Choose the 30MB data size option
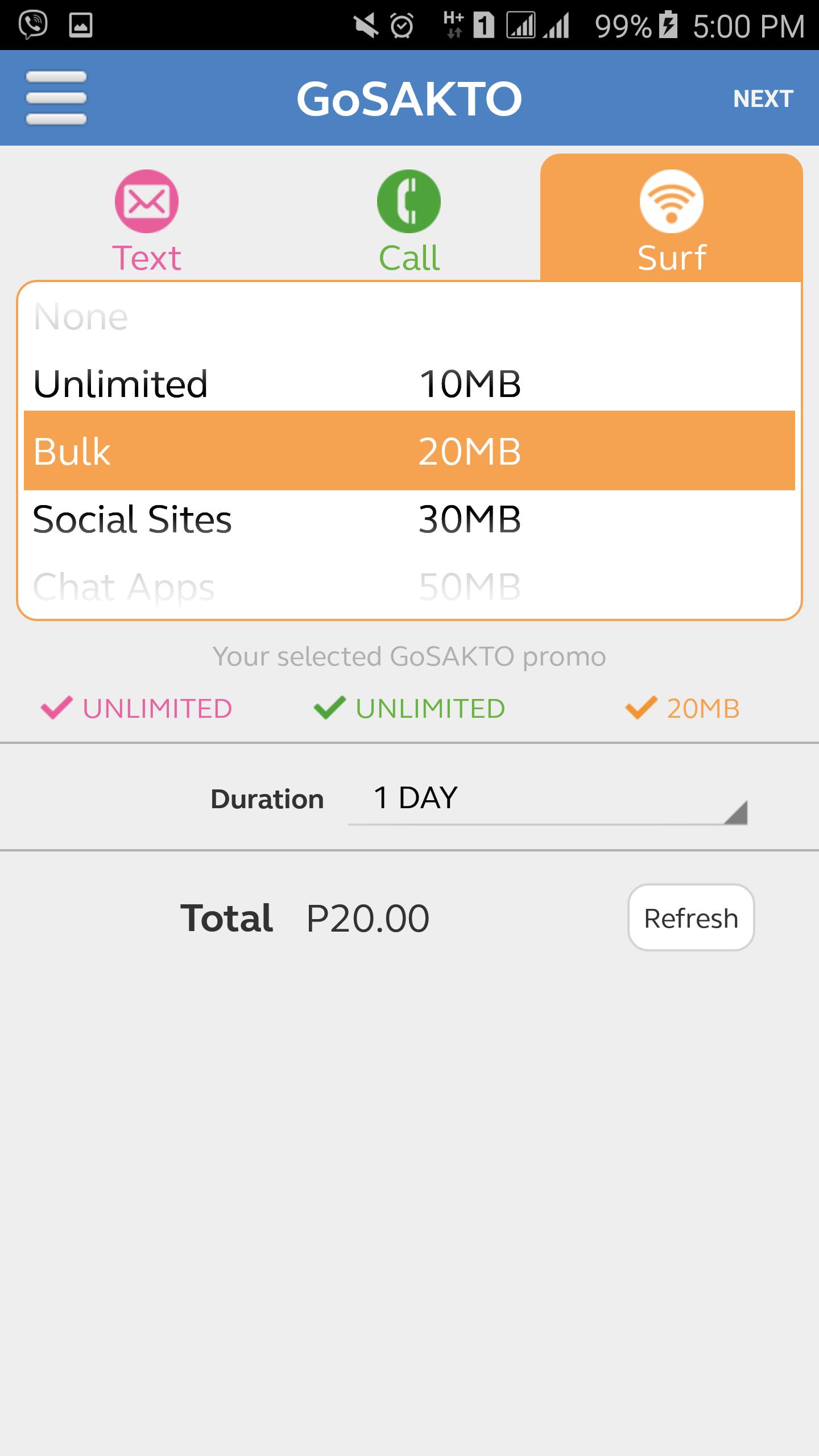819x1456 pixels. [x=470, y=519]
